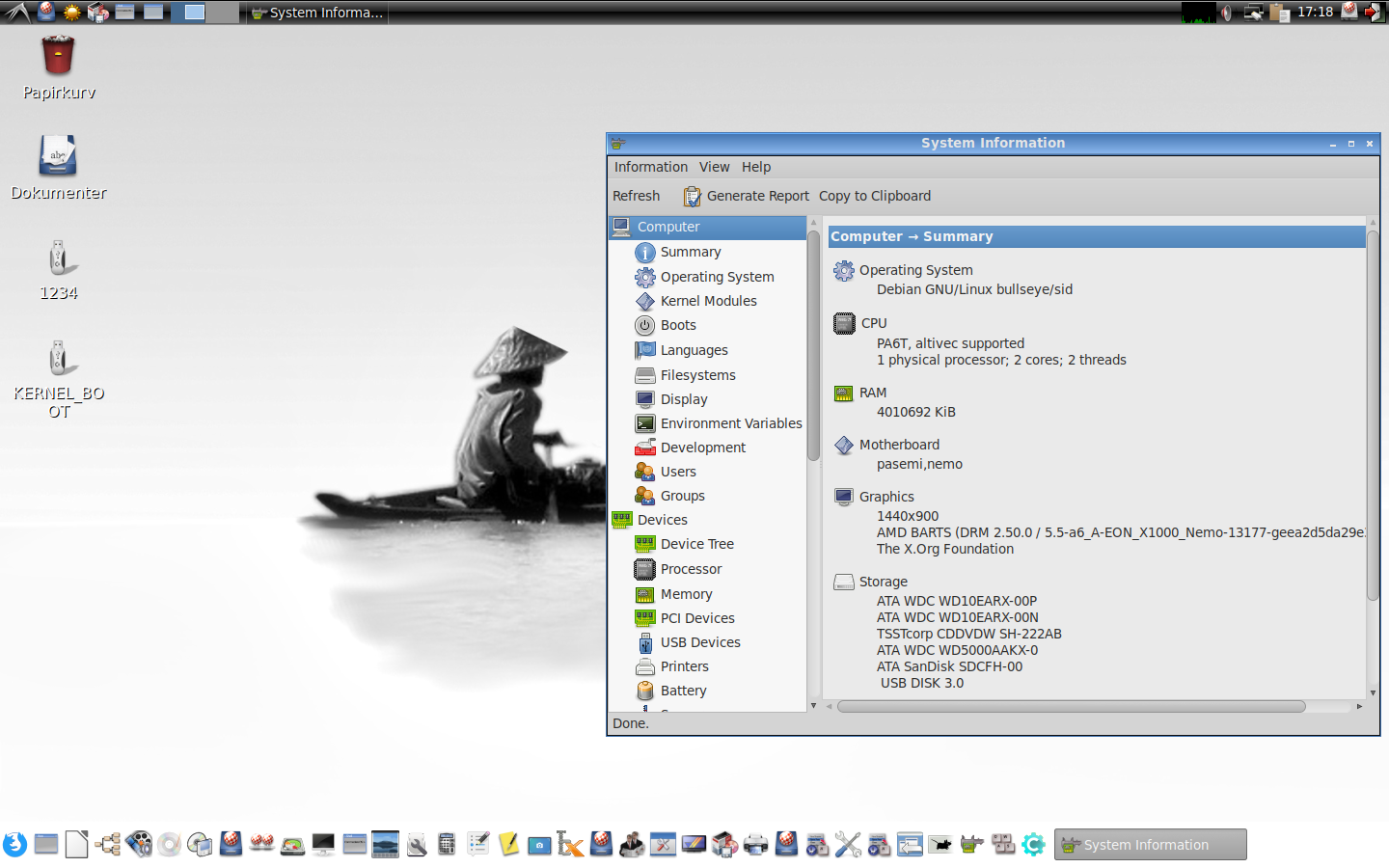This screenshot has width=1389, height=868.
Task: Click the Printers icon in sidebar
Action: pyautogui.click(x=645, y=667)
